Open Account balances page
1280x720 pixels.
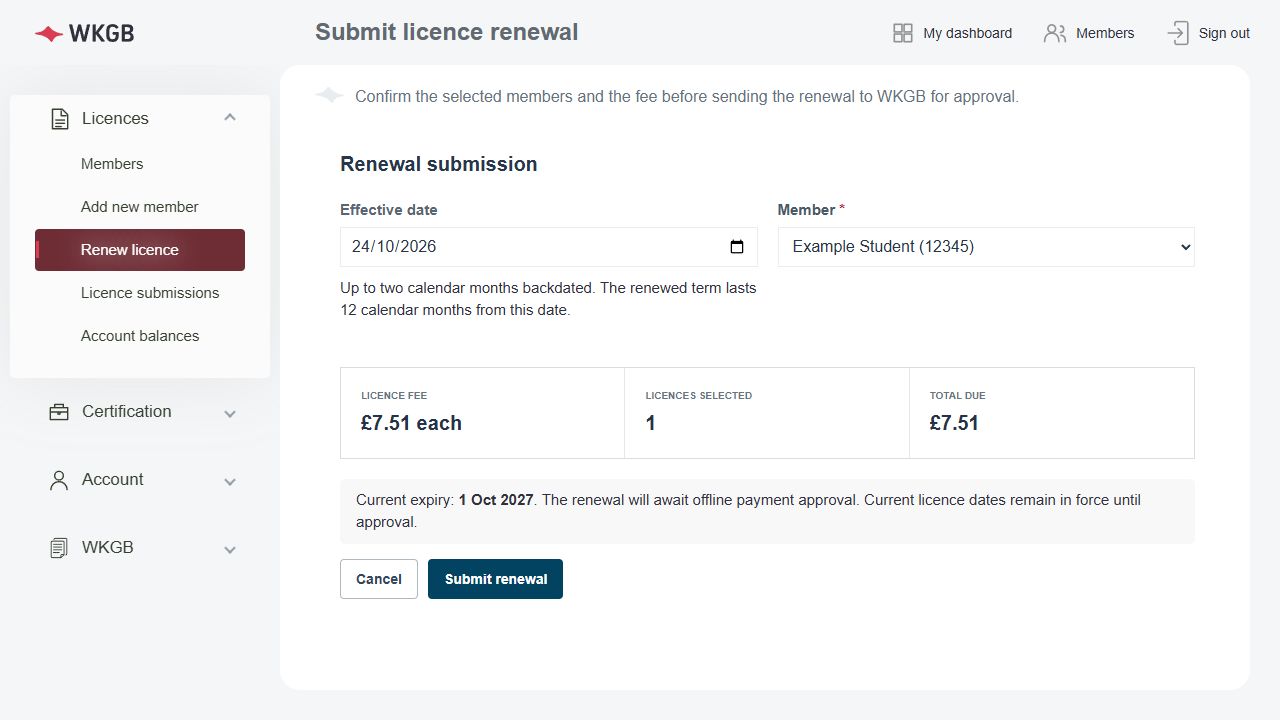click(x=140, y=336)
